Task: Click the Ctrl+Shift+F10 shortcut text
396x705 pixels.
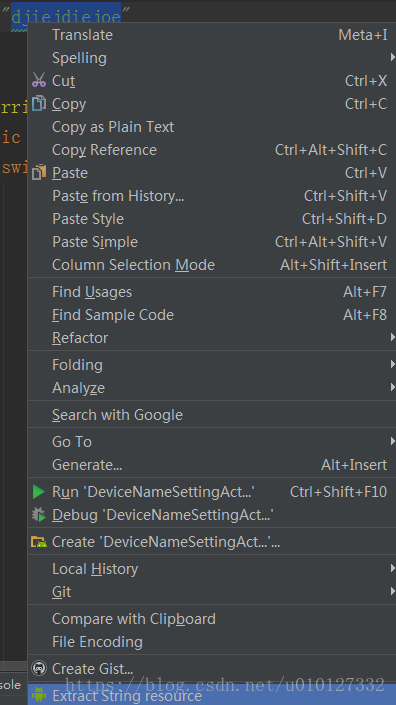Action: point(338,492)
